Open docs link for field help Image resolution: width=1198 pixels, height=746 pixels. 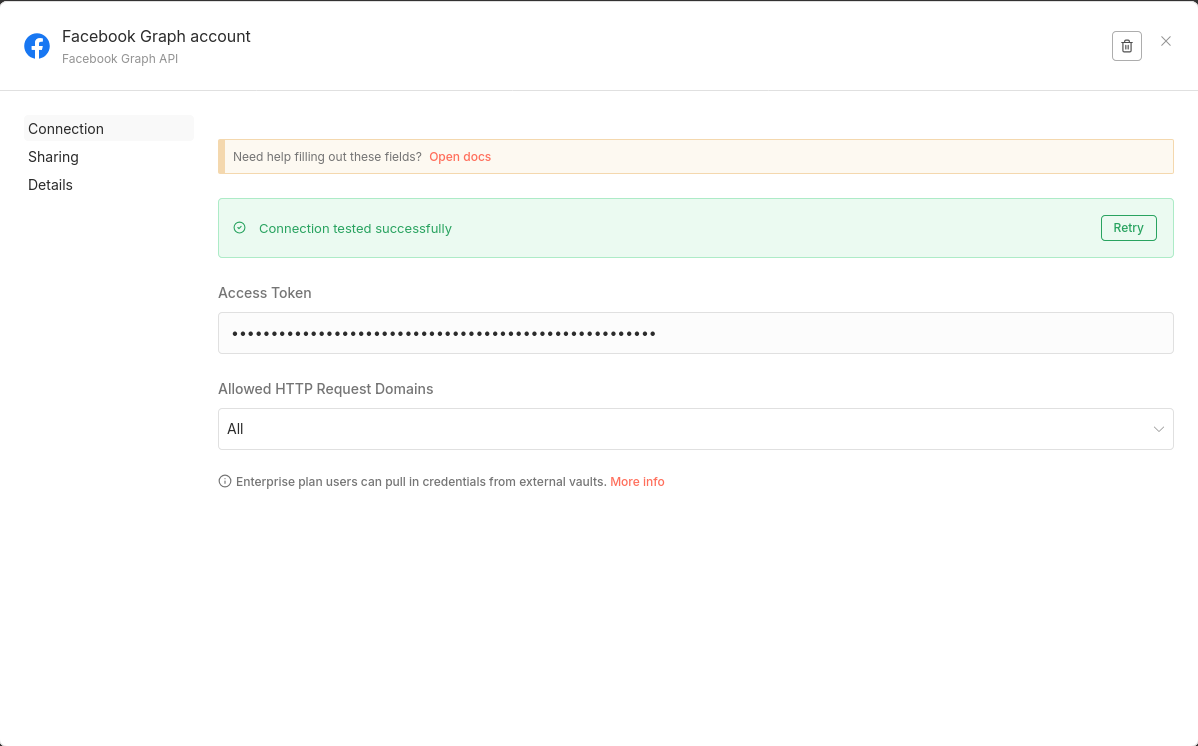[x=460, y=157]
